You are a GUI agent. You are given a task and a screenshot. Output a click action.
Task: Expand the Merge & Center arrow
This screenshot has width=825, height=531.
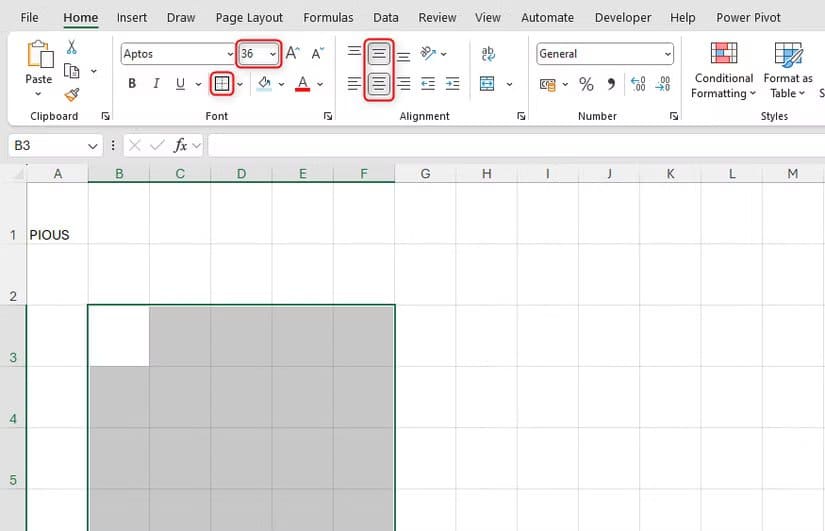pos(509,84)
